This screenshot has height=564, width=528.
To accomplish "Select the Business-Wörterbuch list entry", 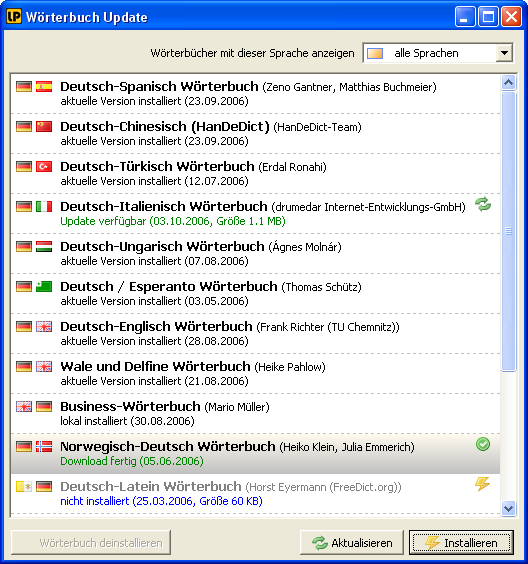I will tap(255, 413).
